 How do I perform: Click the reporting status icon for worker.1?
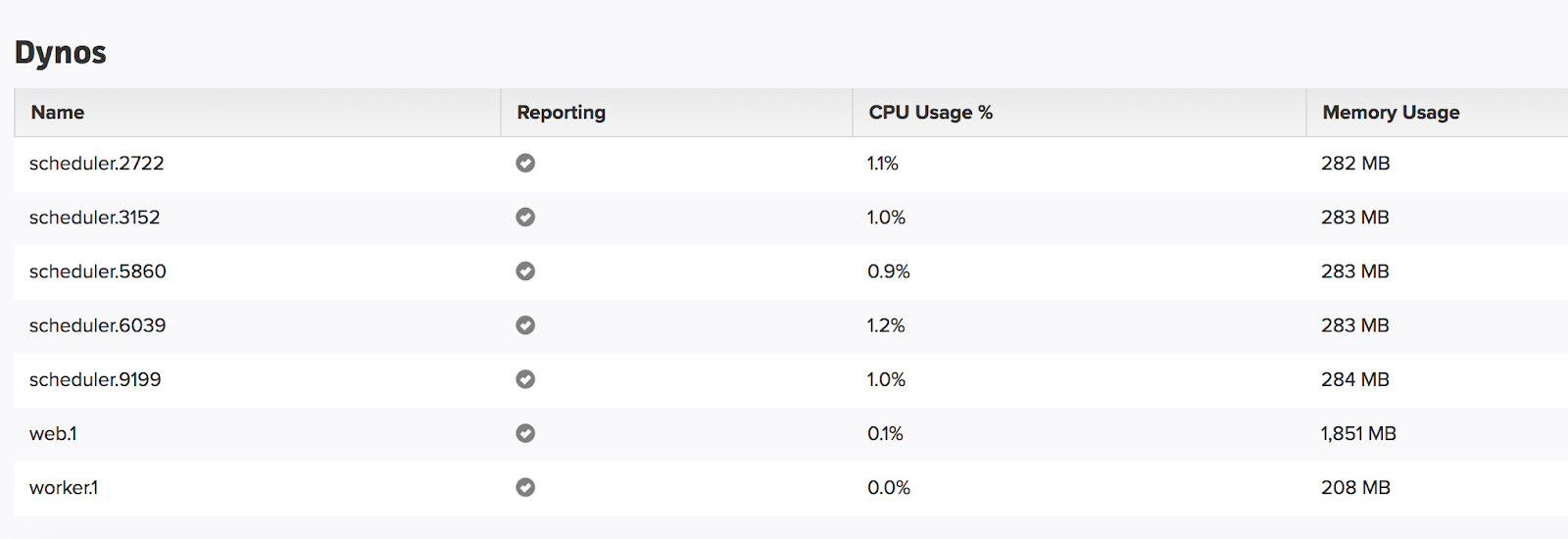point(525,486)
